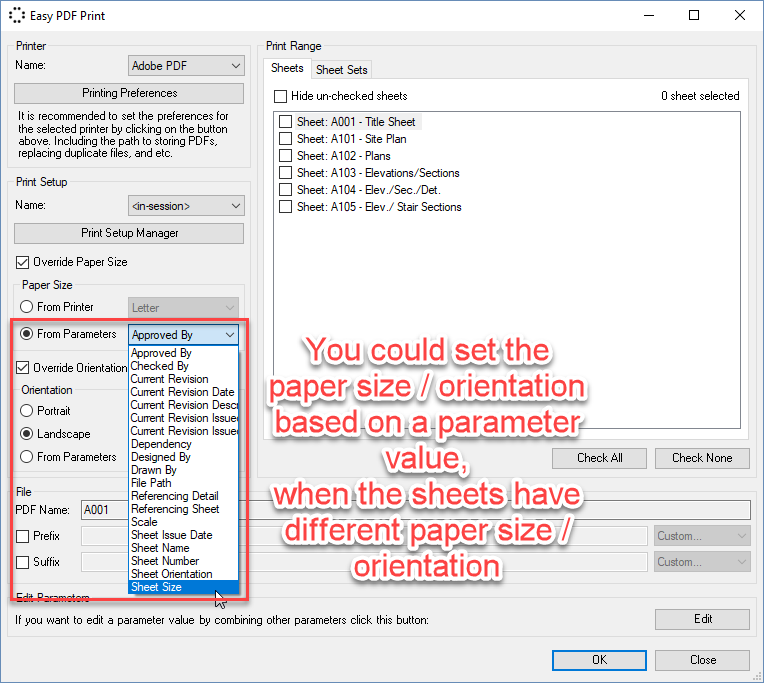Choose Current Revision Date option

184,392
